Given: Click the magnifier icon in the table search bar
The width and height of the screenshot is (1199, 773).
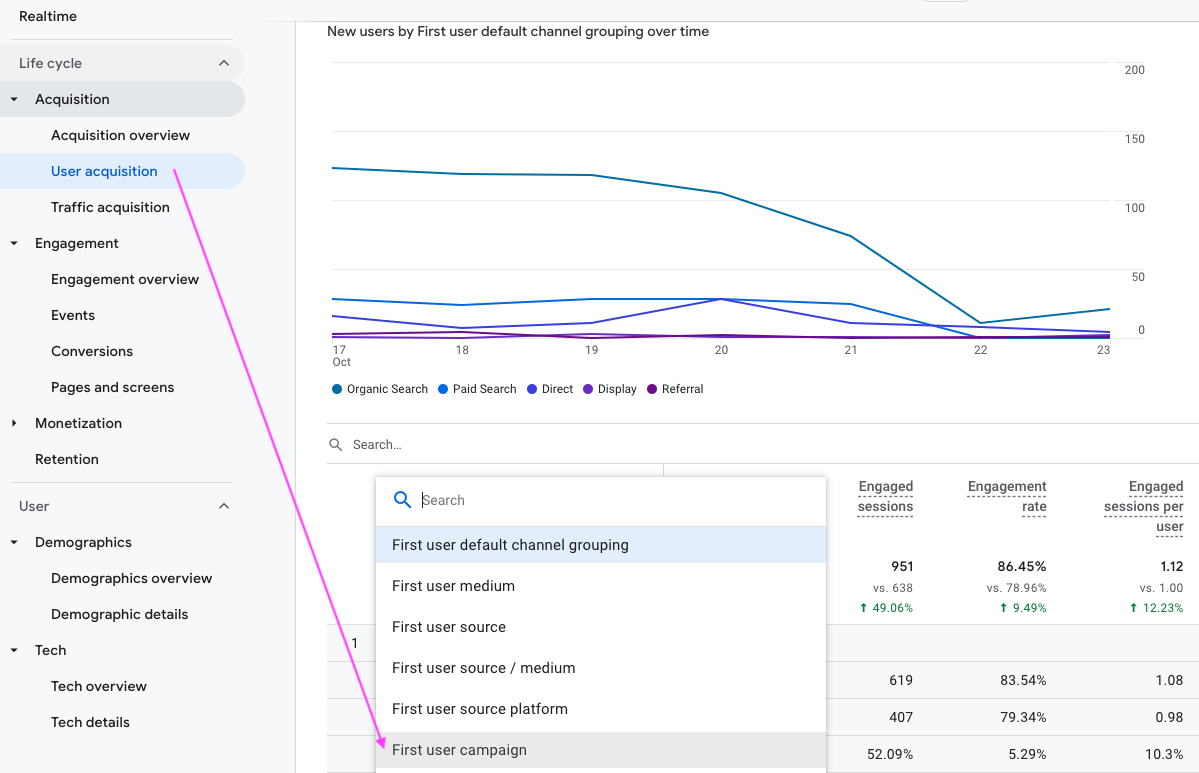Looking at the screenshot, I should point(333,444).
